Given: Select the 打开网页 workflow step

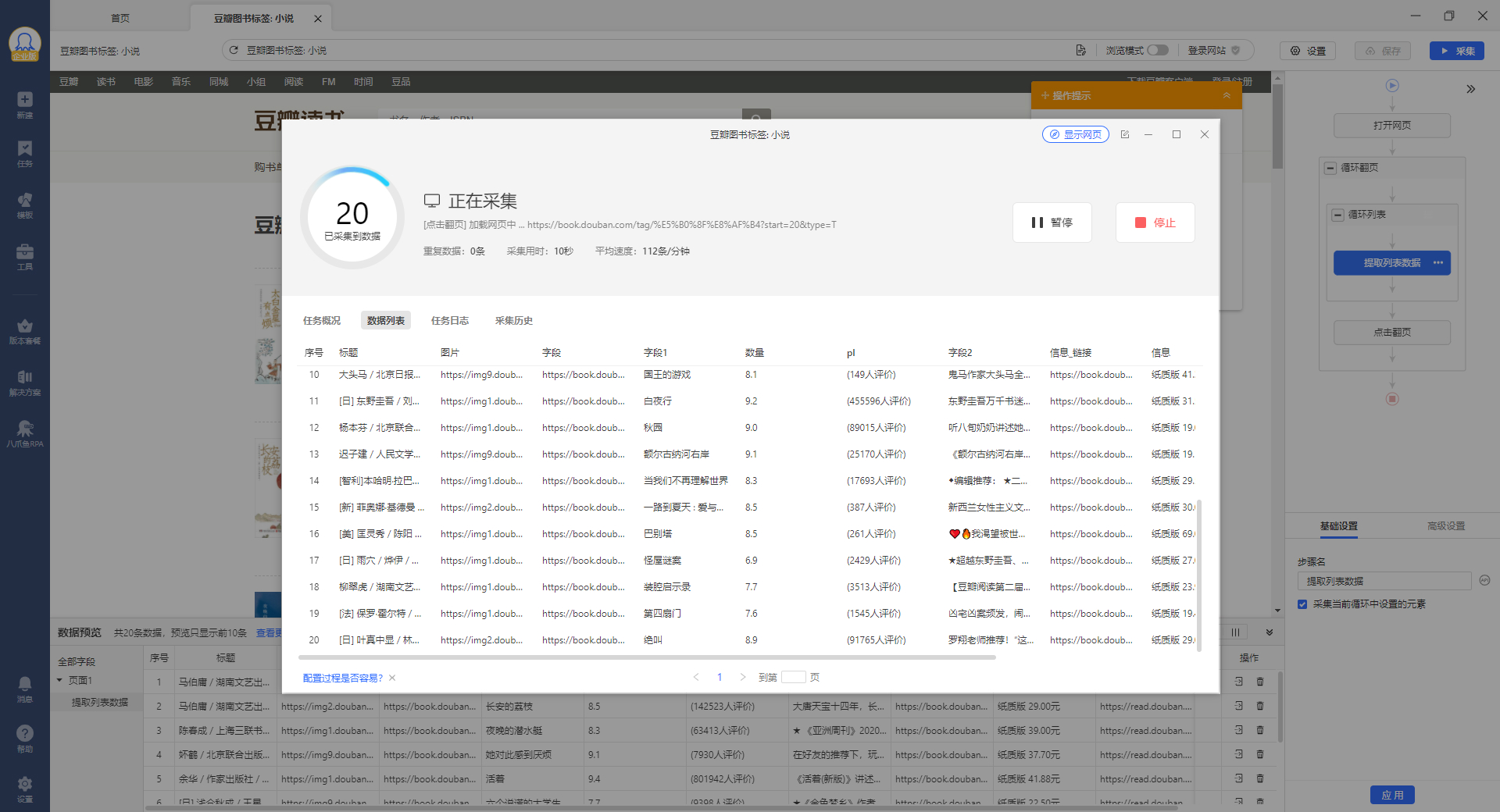Looking at the screenshot, I should 1392,126.
